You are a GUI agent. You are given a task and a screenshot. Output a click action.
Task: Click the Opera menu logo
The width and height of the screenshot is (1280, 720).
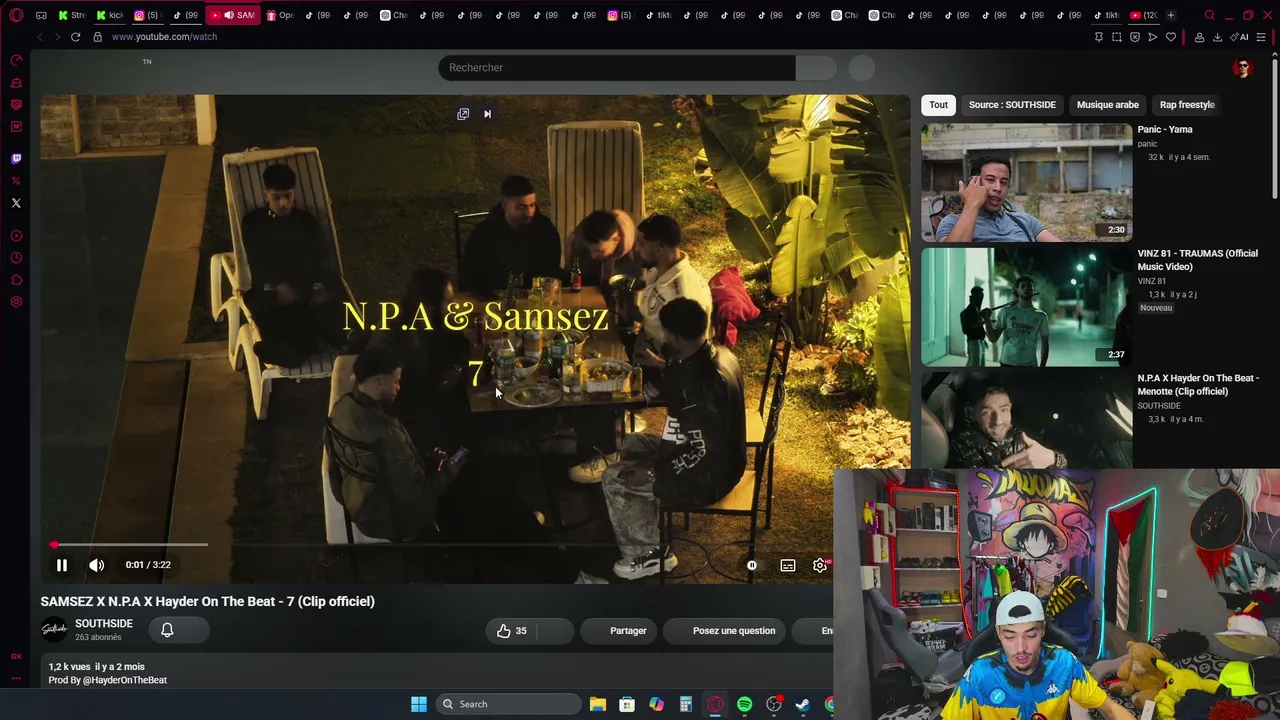point(16,15)
